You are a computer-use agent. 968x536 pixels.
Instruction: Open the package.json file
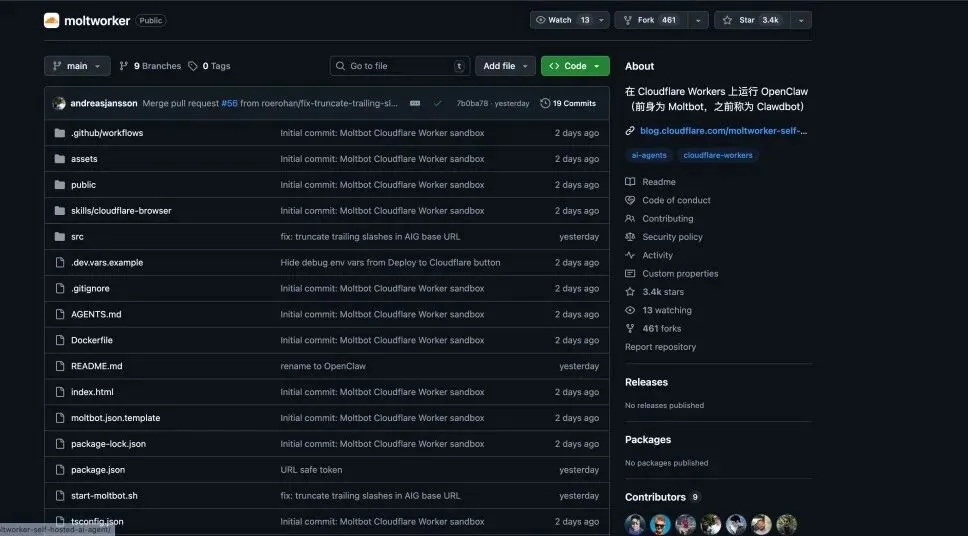coord(98,470)
